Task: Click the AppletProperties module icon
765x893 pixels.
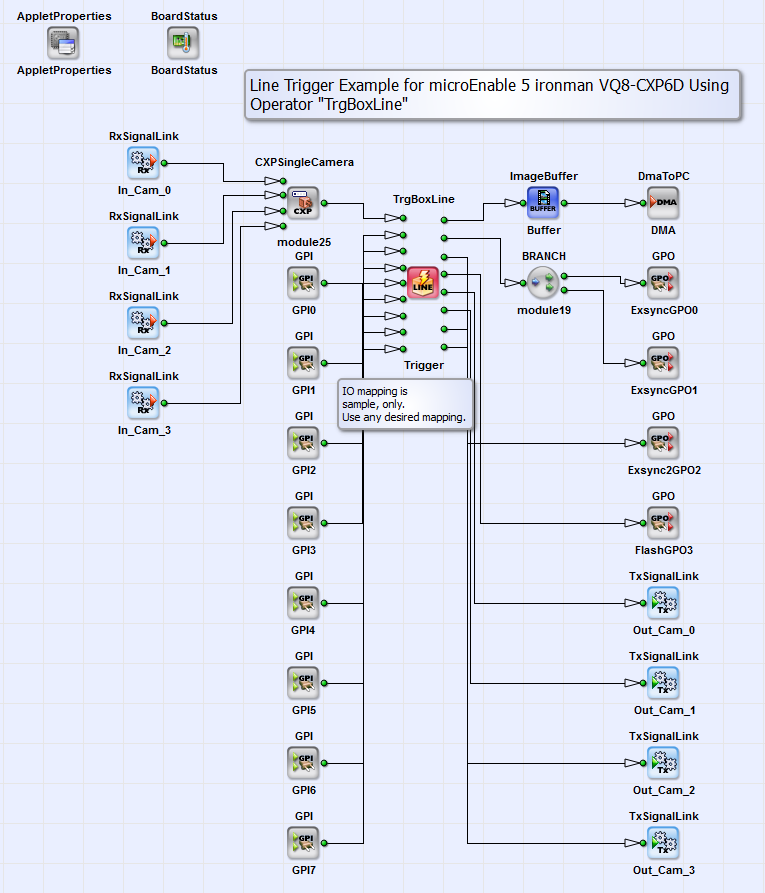Action: click(63, 43)
